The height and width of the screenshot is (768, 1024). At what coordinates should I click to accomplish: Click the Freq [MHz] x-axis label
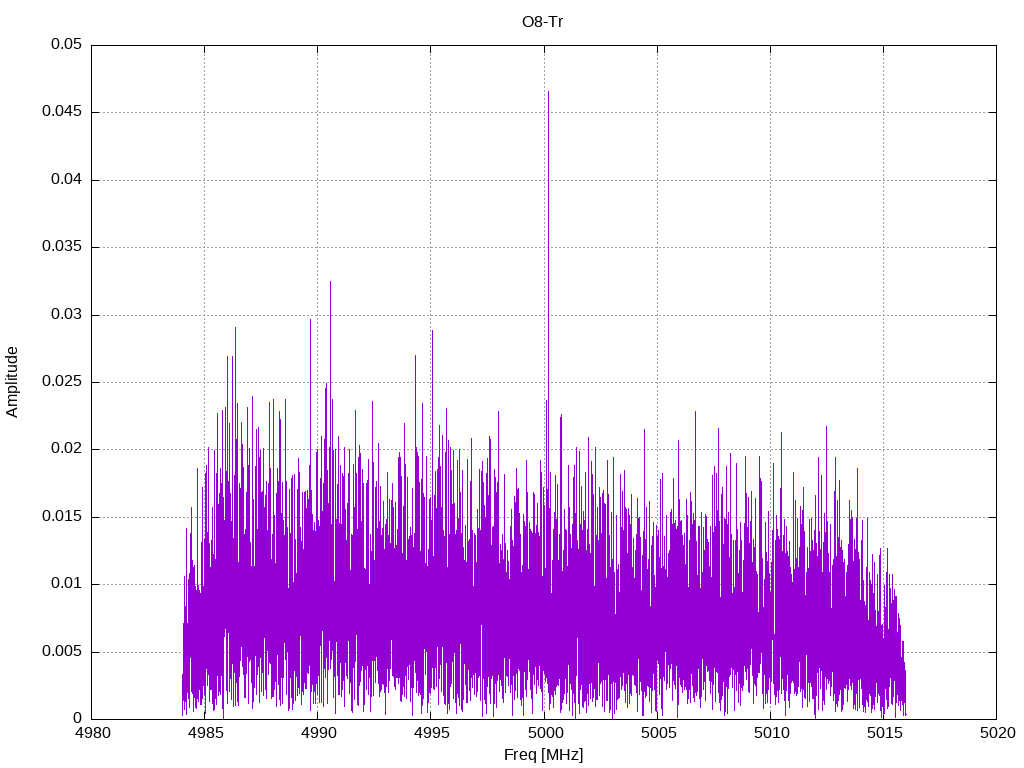[x=543, y=755]
